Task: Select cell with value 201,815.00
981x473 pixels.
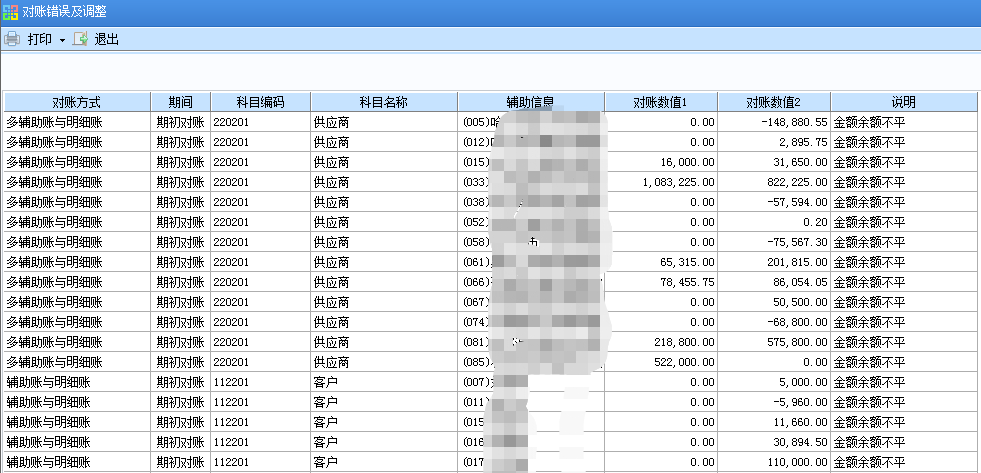Action: 775,262
